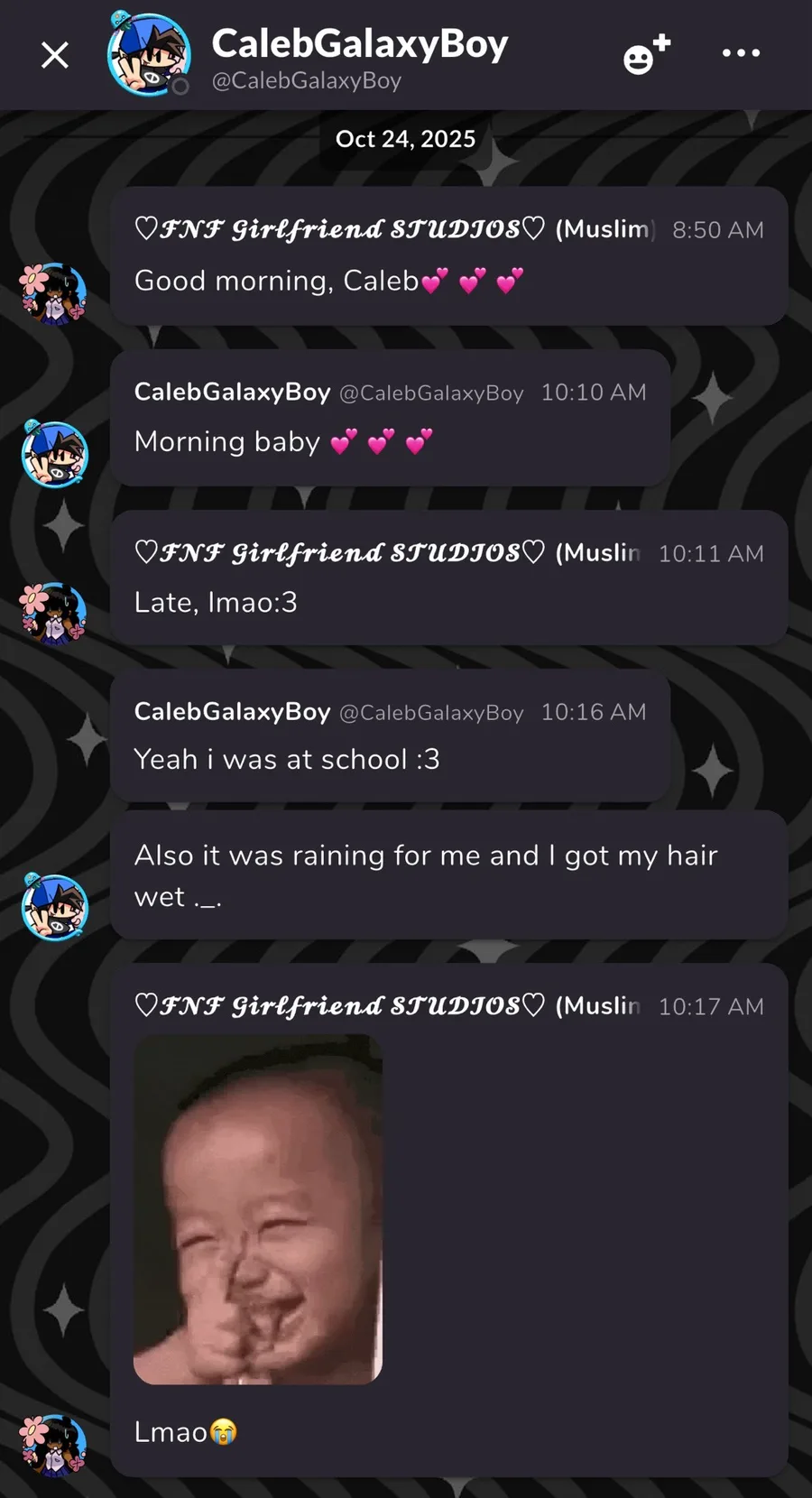The image size is (812, 1498).
Task: Select the 'Also it was raining' message
Action: (449, 875)
